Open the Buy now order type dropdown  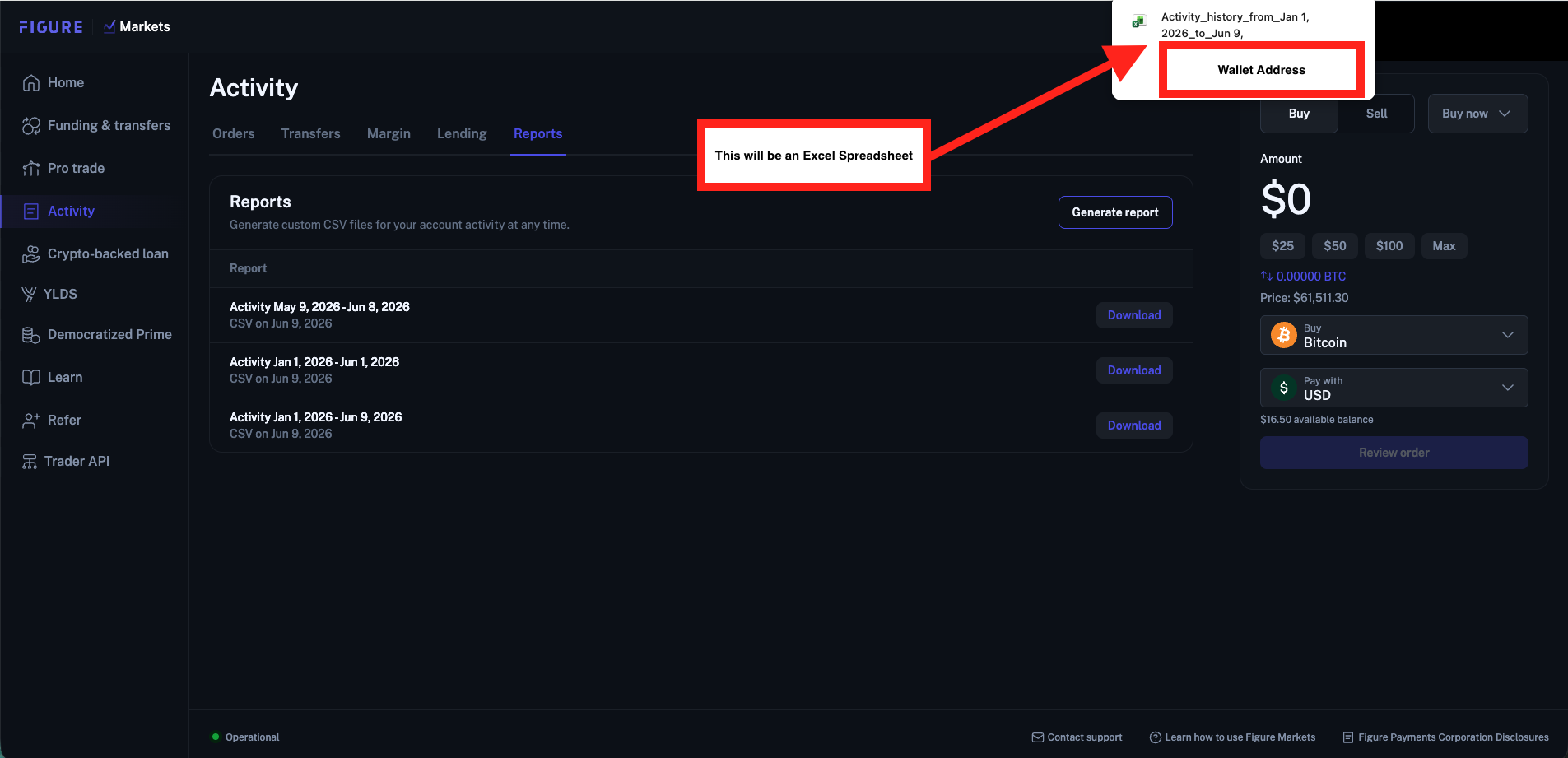1477,114
